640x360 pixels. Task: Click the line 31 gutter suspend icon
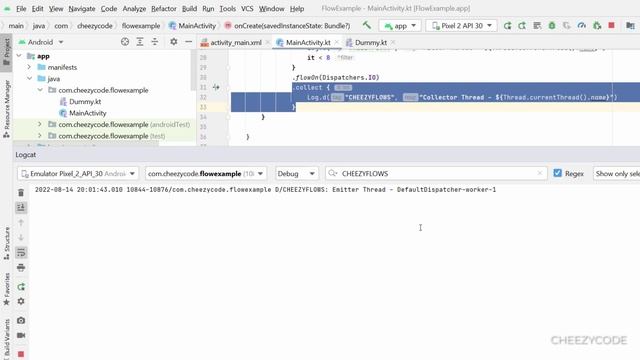pyautogui.click(x=216, y=87)
